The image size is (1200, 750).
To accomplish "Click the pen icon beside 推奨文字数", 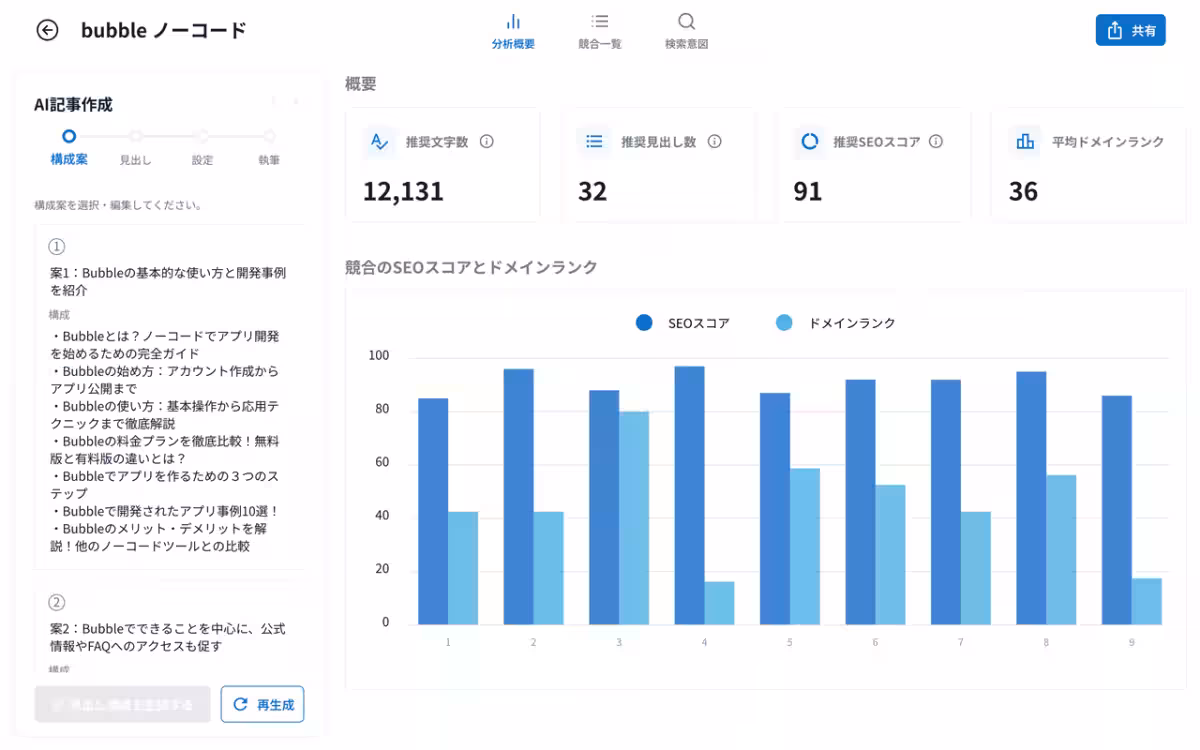I will tap(378, 141).
